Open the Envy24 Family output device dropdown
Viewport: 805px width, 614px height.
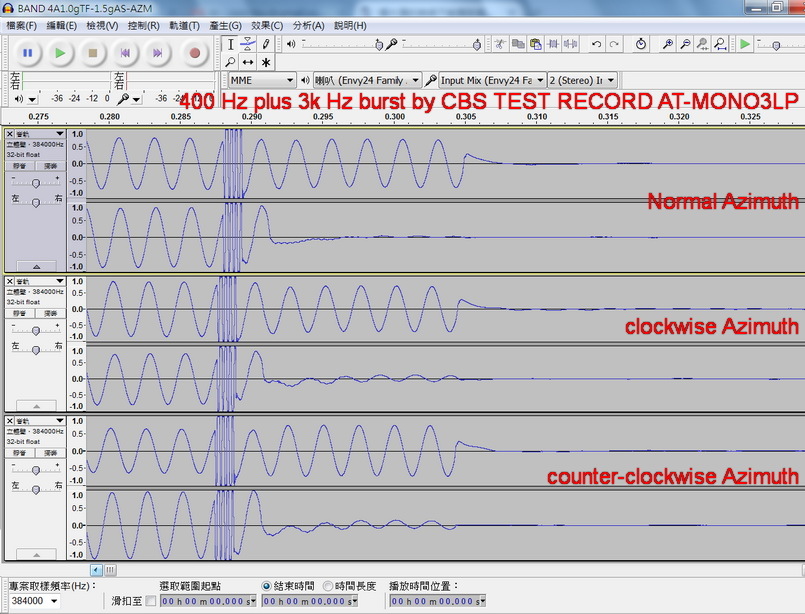(367, 80)
